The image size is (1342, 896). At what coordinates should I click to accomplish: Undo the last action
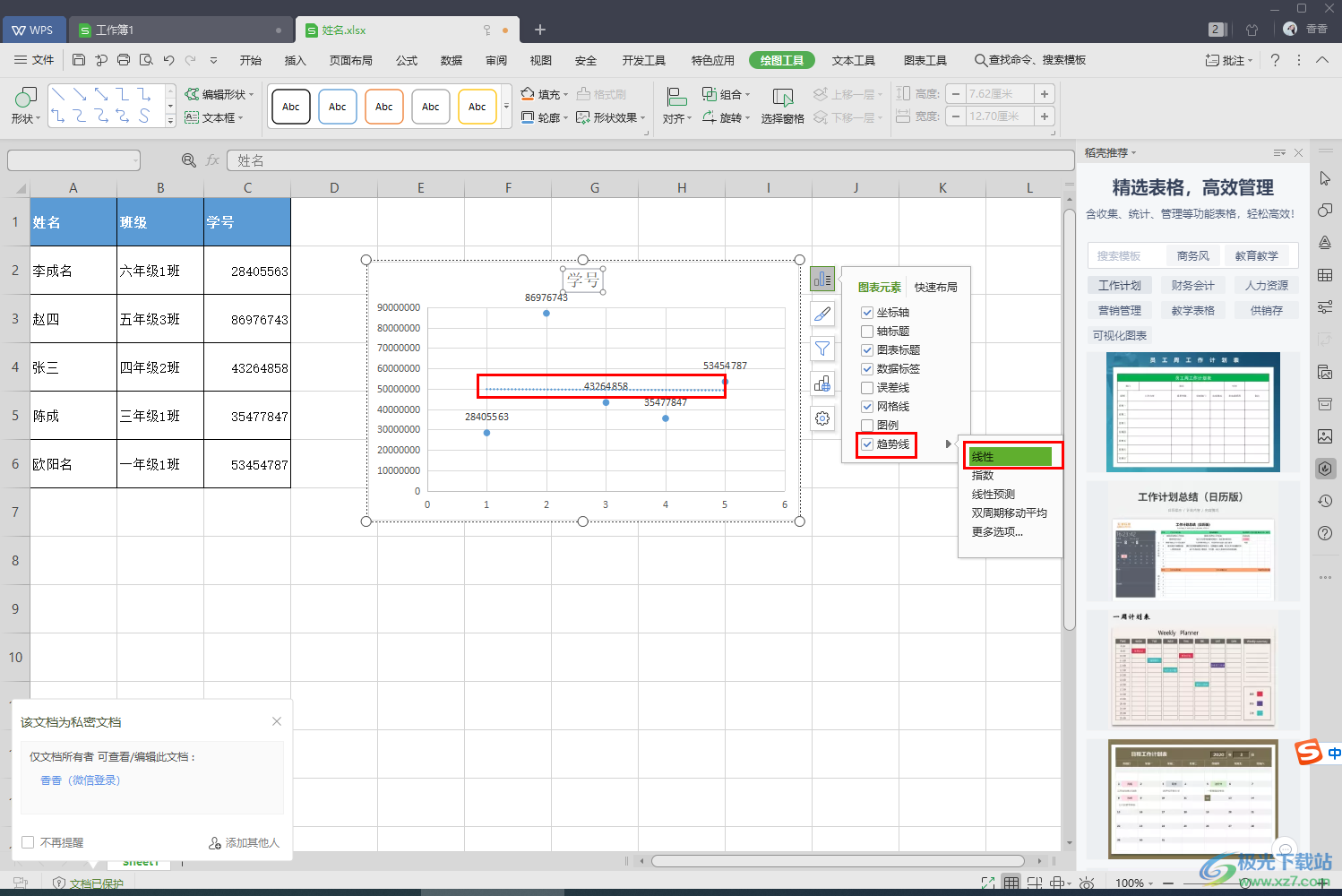(168, 60)
